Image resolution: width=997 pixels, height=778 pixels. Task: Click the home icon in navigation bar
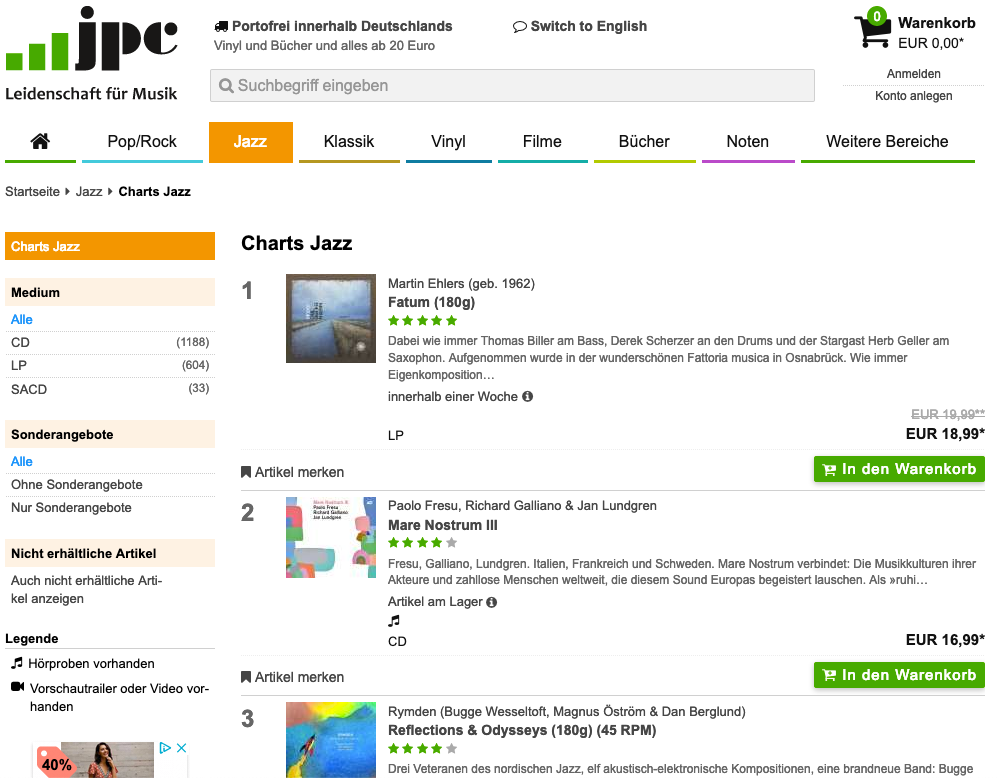[x=40, y=141]
